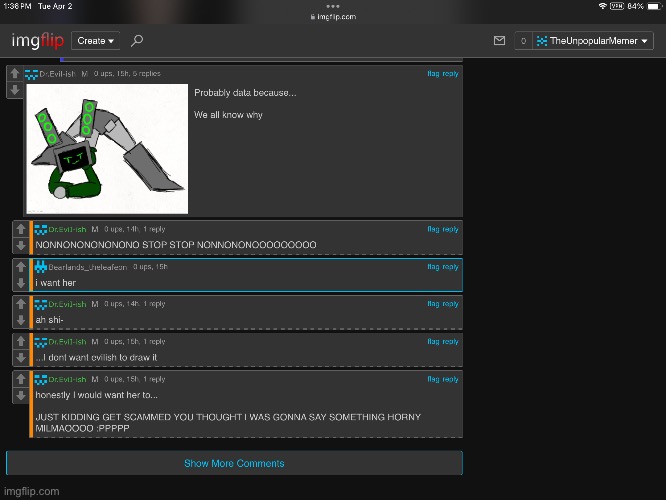Screen dimensions: 666x500
Task: Click the imgflip logo
Action: pos(37,41)
